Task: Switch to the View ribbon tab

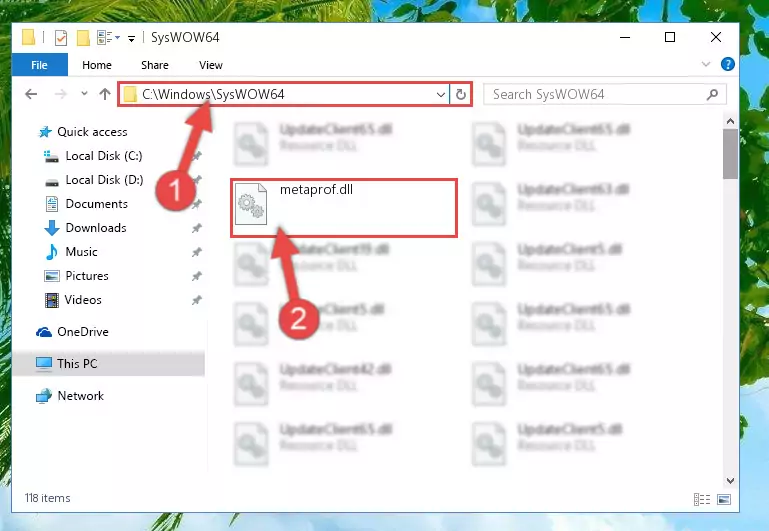Action: tap(211, 65)
